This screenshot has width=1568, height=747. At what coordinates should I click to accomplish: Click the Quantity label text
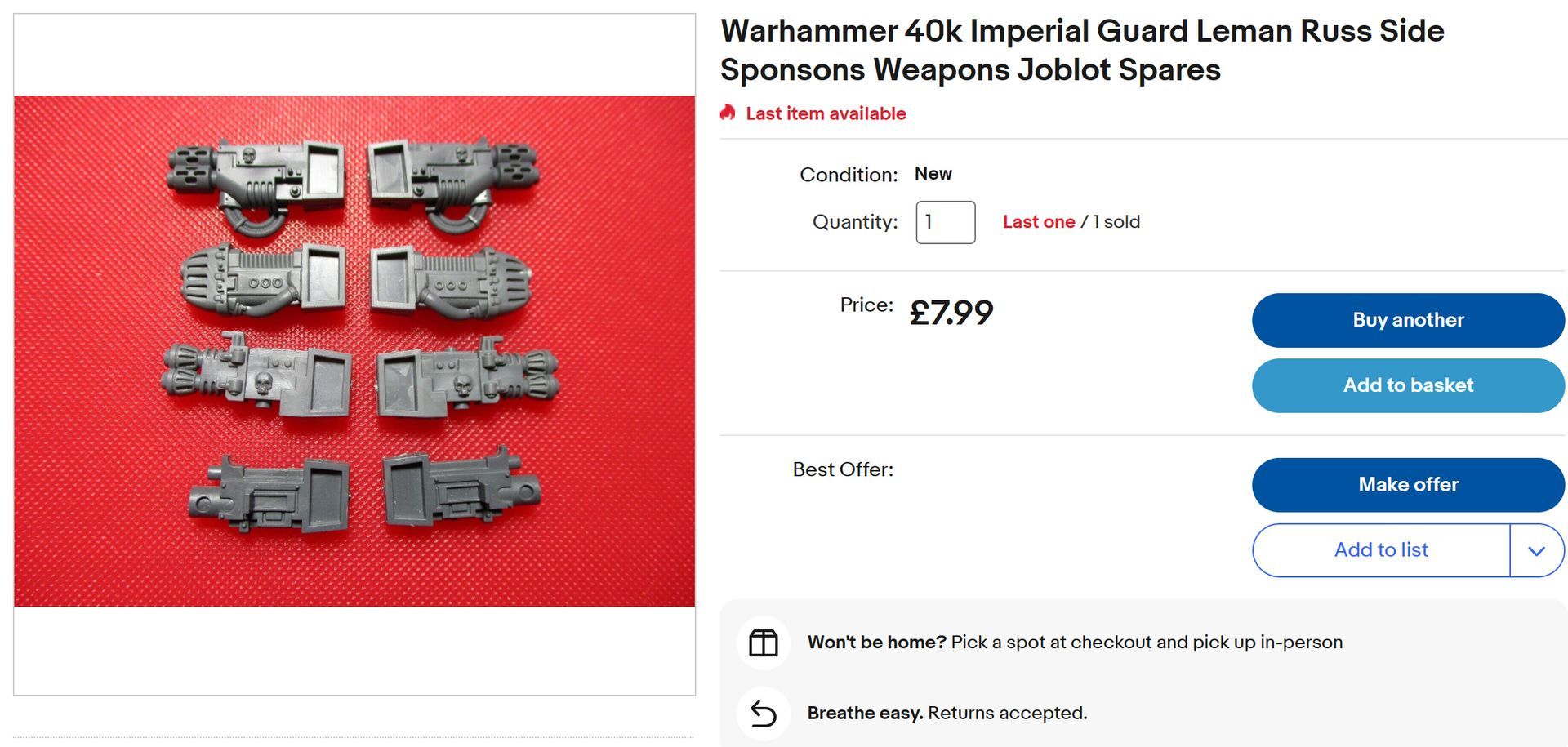(x=854, y=222)
